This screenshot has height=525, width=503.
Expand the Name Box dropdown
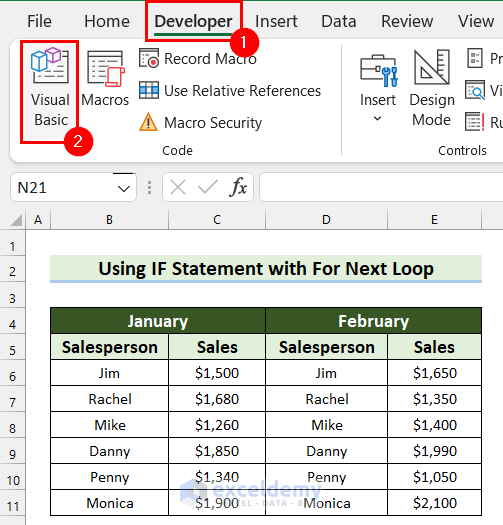[x=124, y=189]
